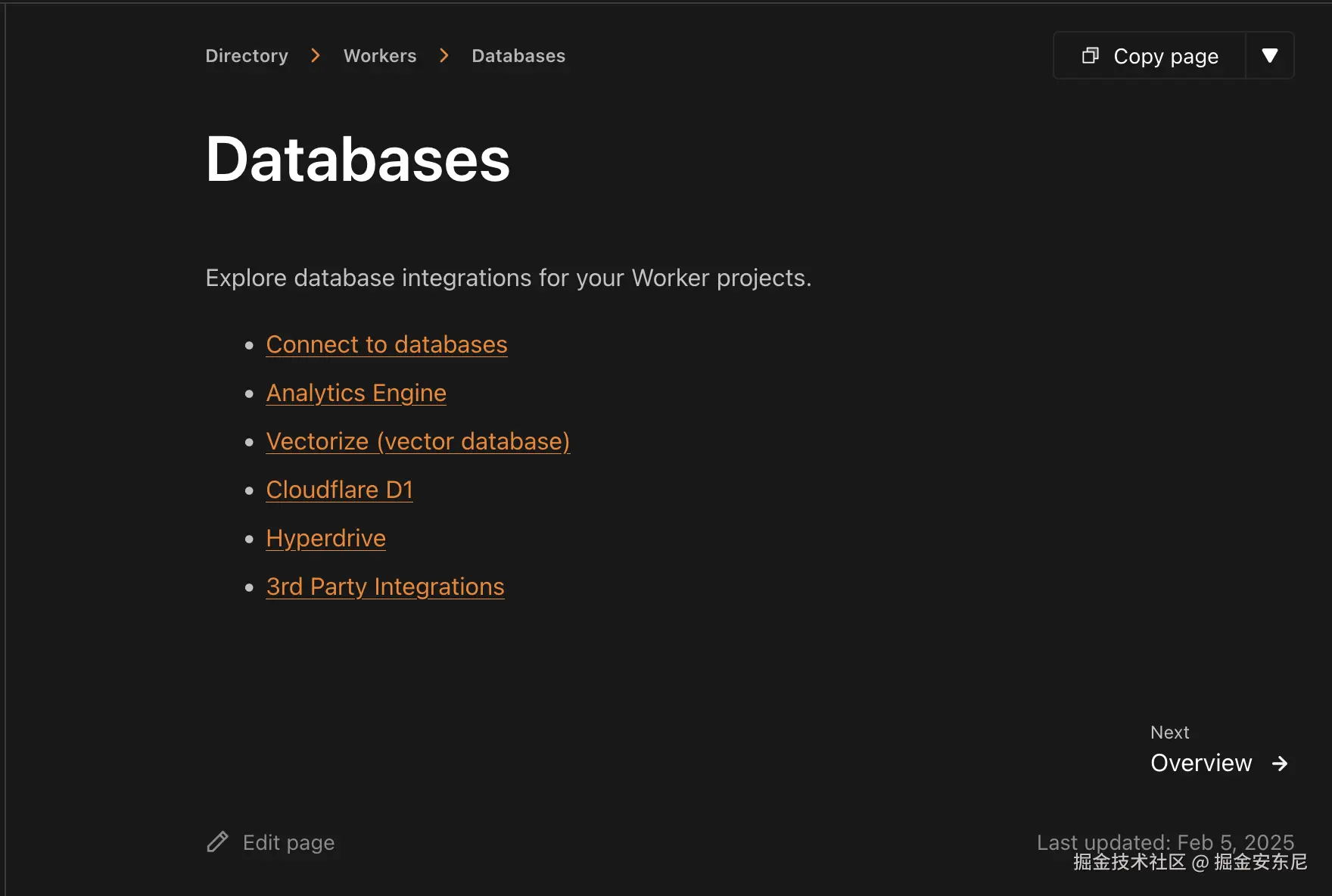Follow the Vectorize (vector database) link
Image resolution: width=1332 pixels, height=896 pixels.
[x=418, y=441]
